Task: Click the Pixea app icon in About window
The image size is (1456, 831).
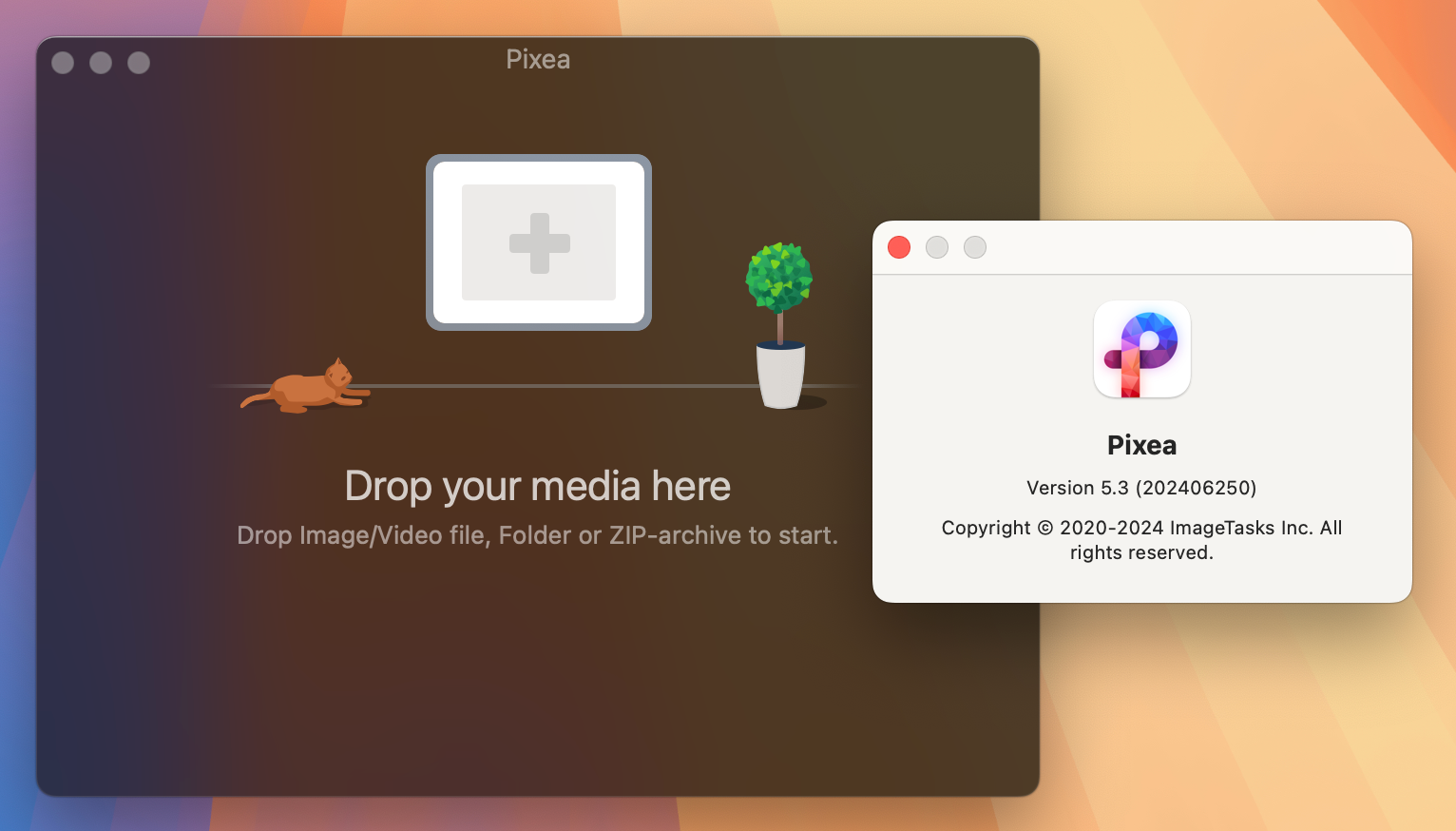Action: (1141, 349)
